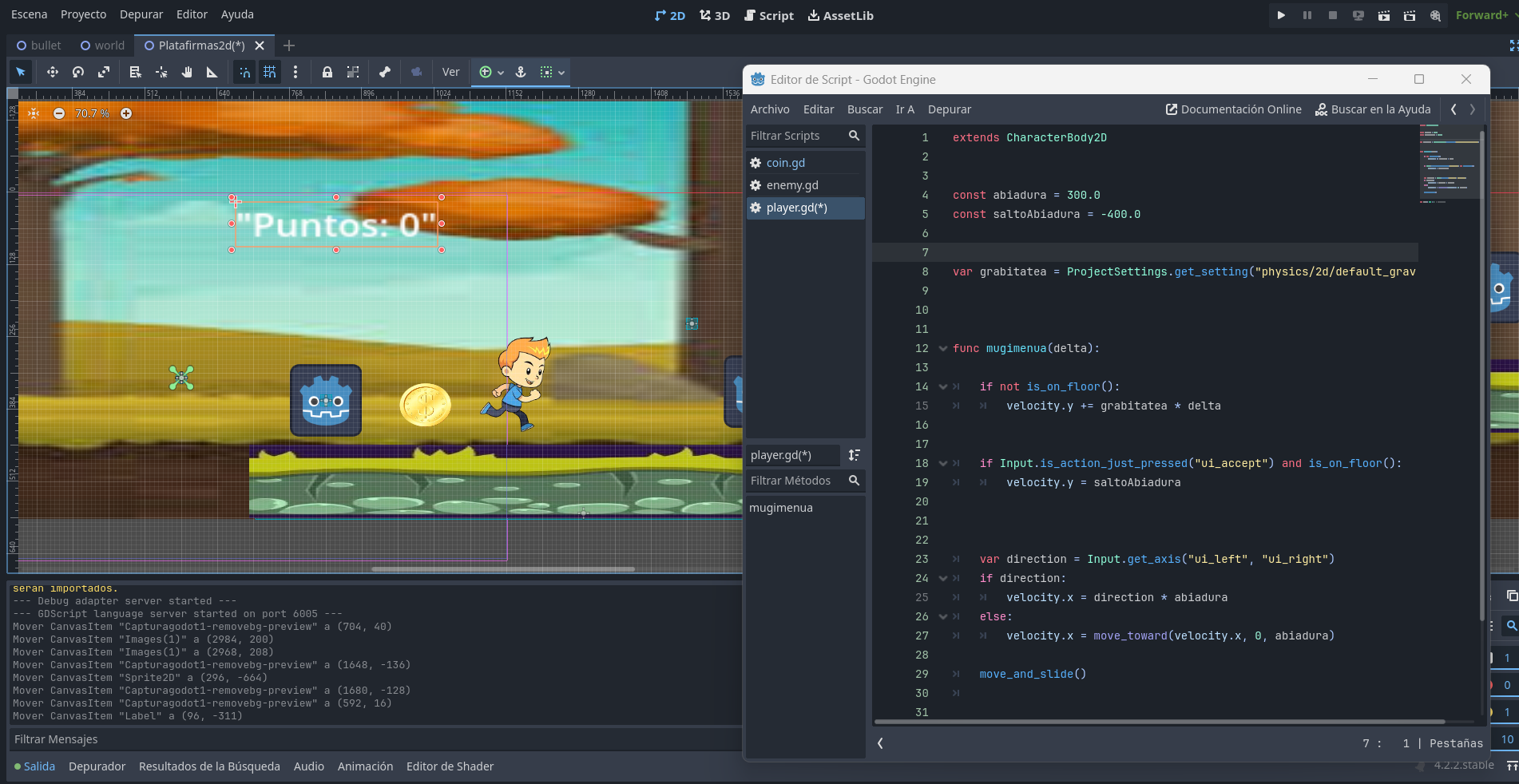1519x784 pixels.
Task: Add a new scene tab
Action: tap(289, 46)
